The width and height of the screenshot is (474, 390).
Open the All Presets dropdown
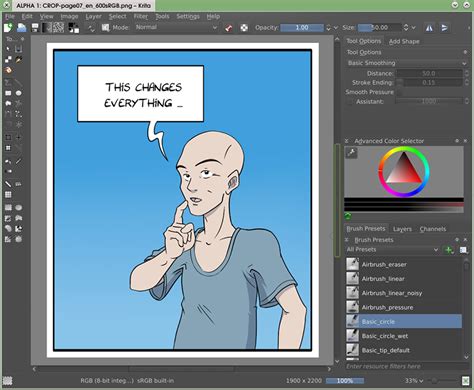tap(392, 249)
